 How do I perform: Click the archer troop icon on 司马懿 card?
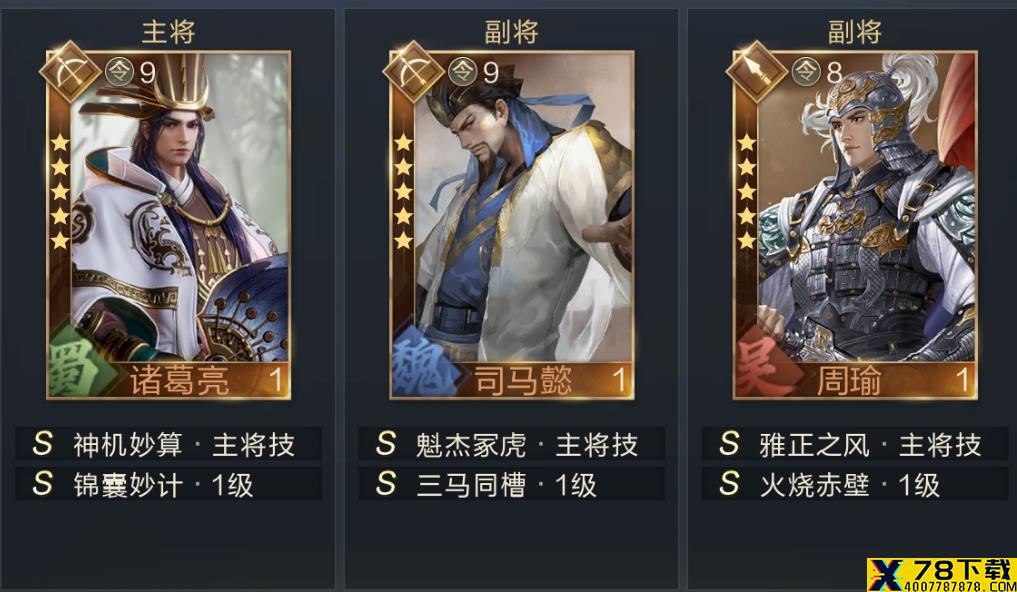click(x=413, y=71)
